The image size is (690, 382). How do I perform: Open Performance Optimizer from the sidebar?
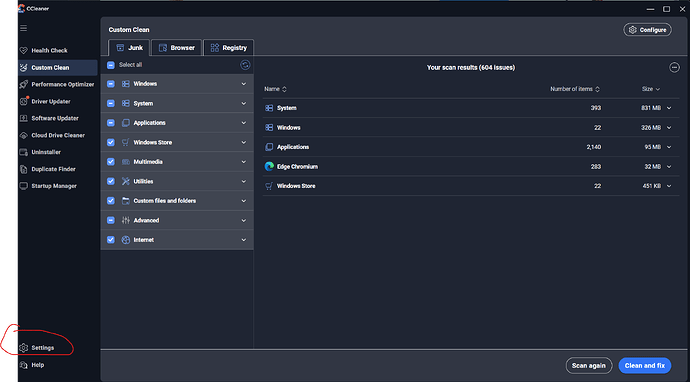[x=58, y=84]
